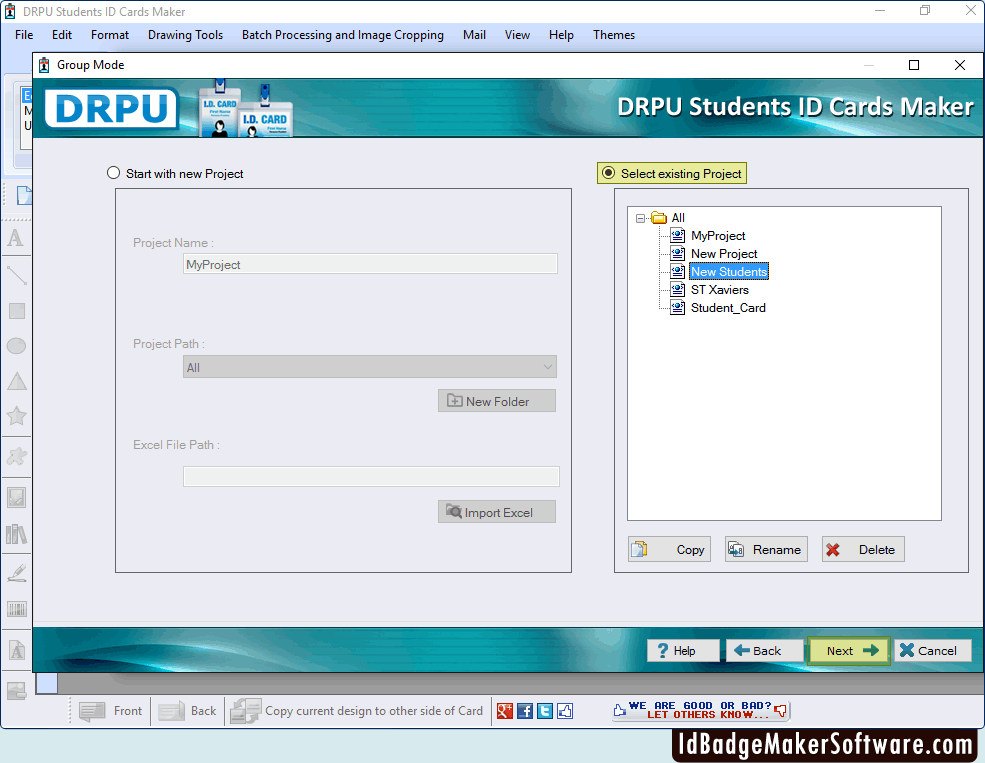Image resolution: width=985 pixels, height=763 pixels.
Task: Choose Select existing Project radio button
Action: [609, 173]
